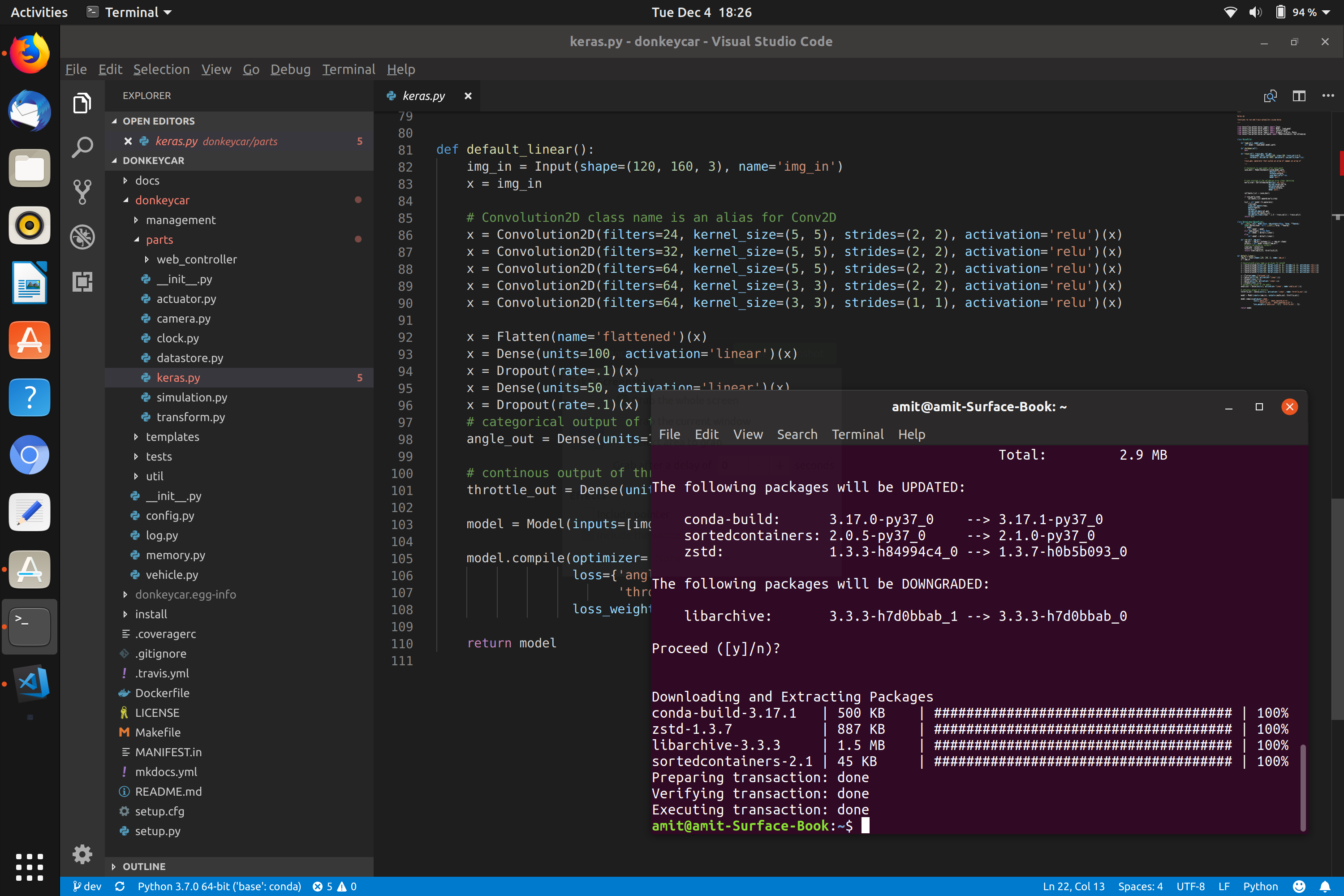Sync changes using the status bar refresh icon
This screenshot has height=896, width=1344.
pos(120,886)
